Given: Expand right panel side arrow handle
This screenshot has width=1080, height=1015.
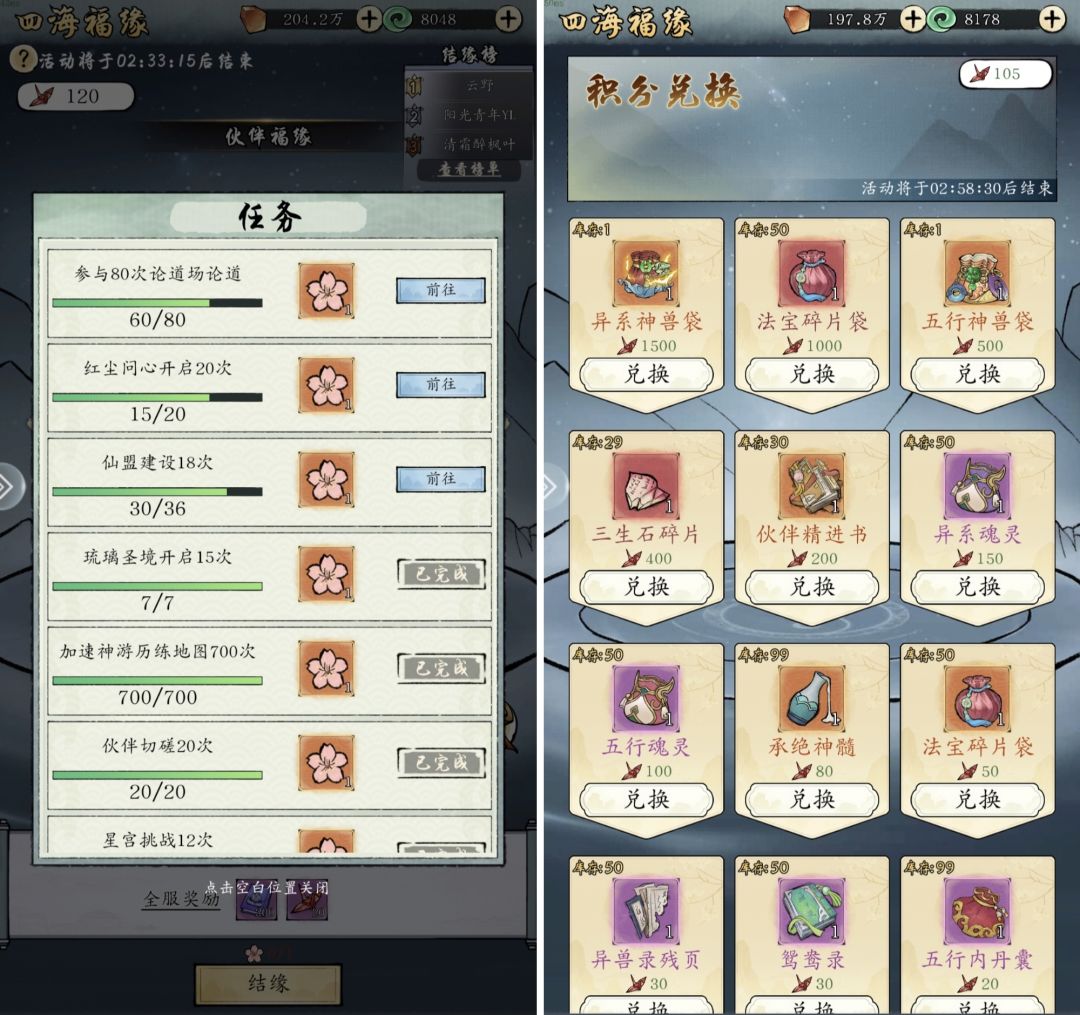Looking at the screenshot, I should (552, 487).
